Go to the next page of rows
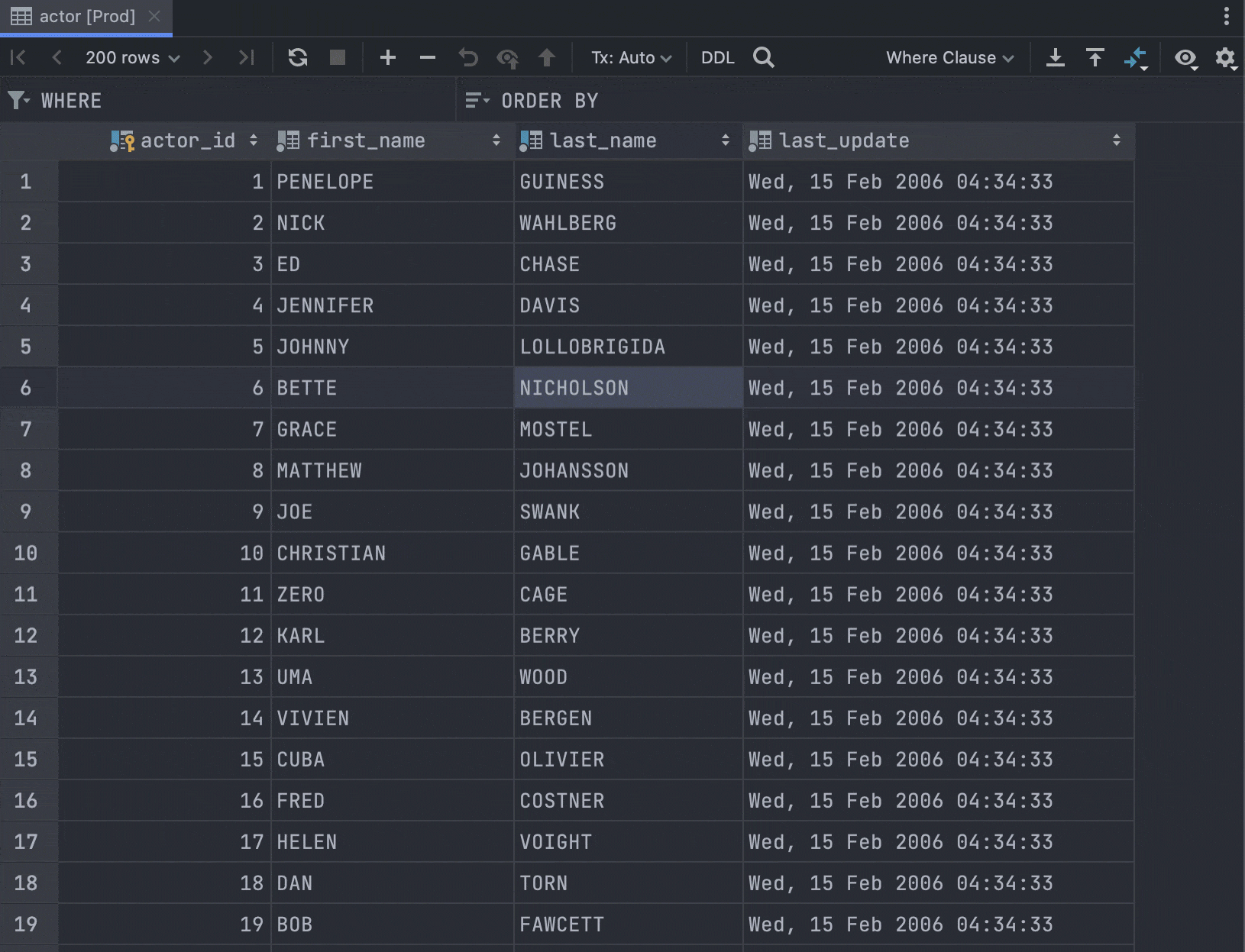This screenshot has width=1245, height=952. (207, 58)
